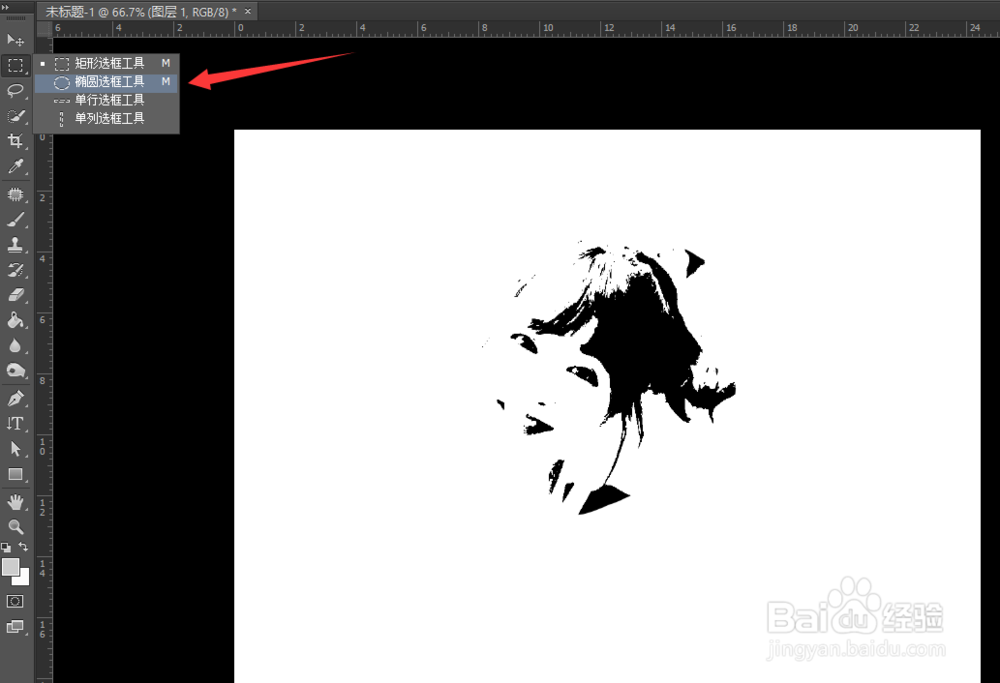Viewport: 1000px width, 683px height.
Task: Select the Clone Stamp tool
Action: (x=15, y=244)
